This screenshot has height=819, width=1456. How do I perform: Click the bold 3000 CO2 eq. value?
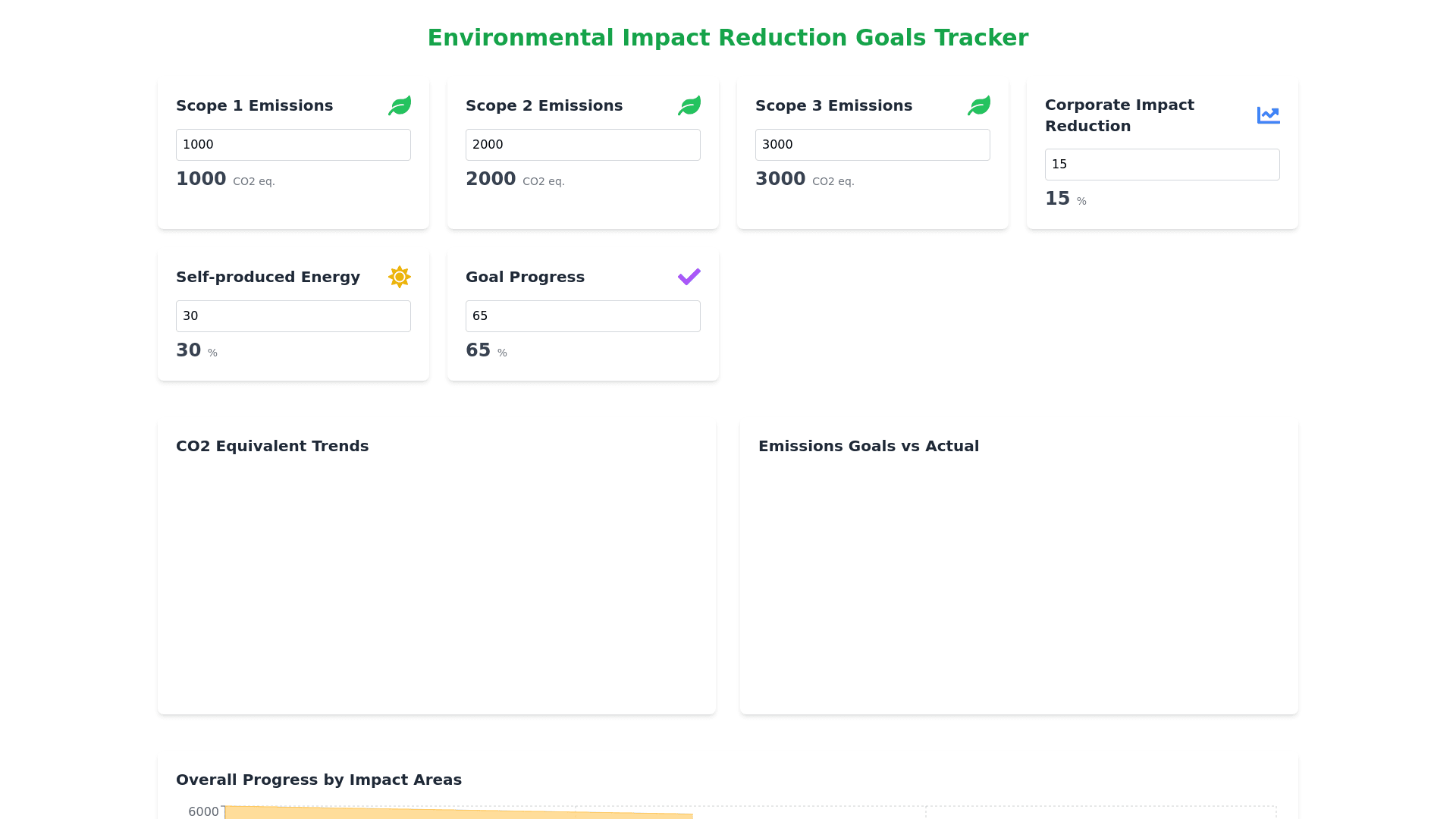(x=780, y=179)
